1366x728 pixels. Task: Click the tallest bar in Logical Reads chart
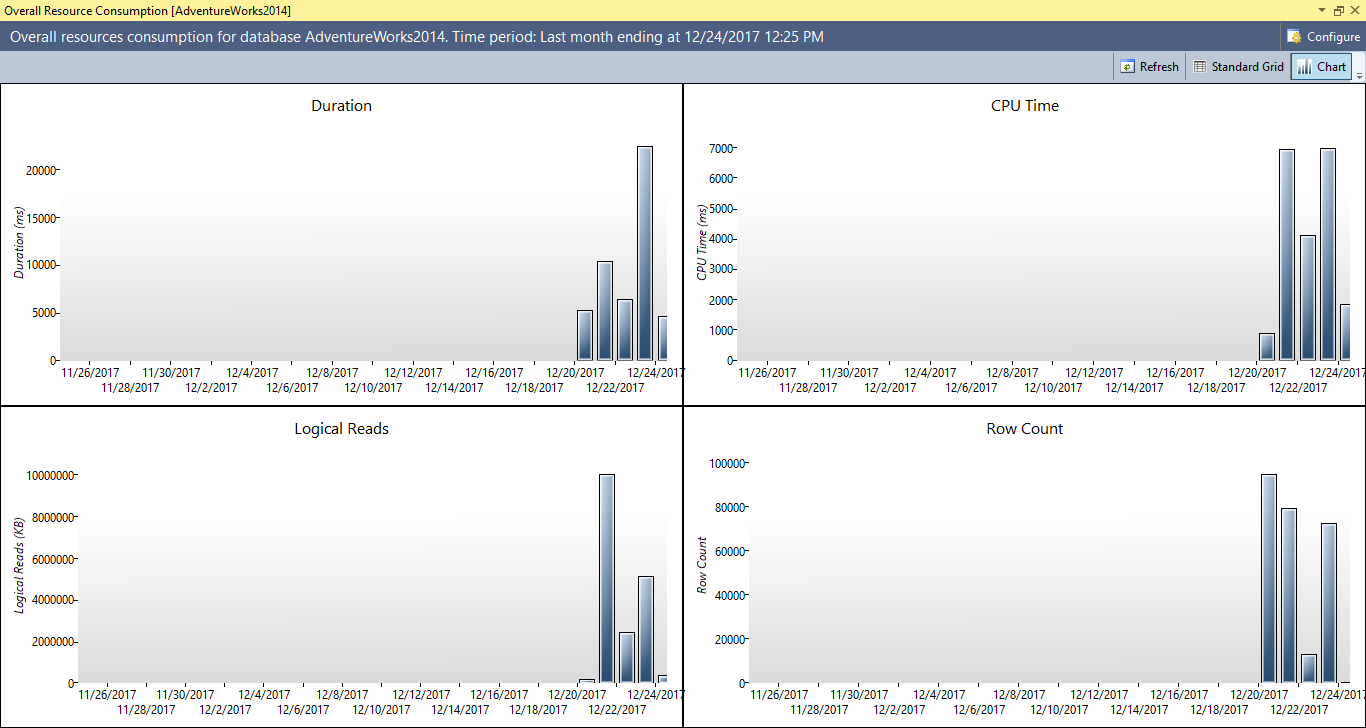click(606, 578)
